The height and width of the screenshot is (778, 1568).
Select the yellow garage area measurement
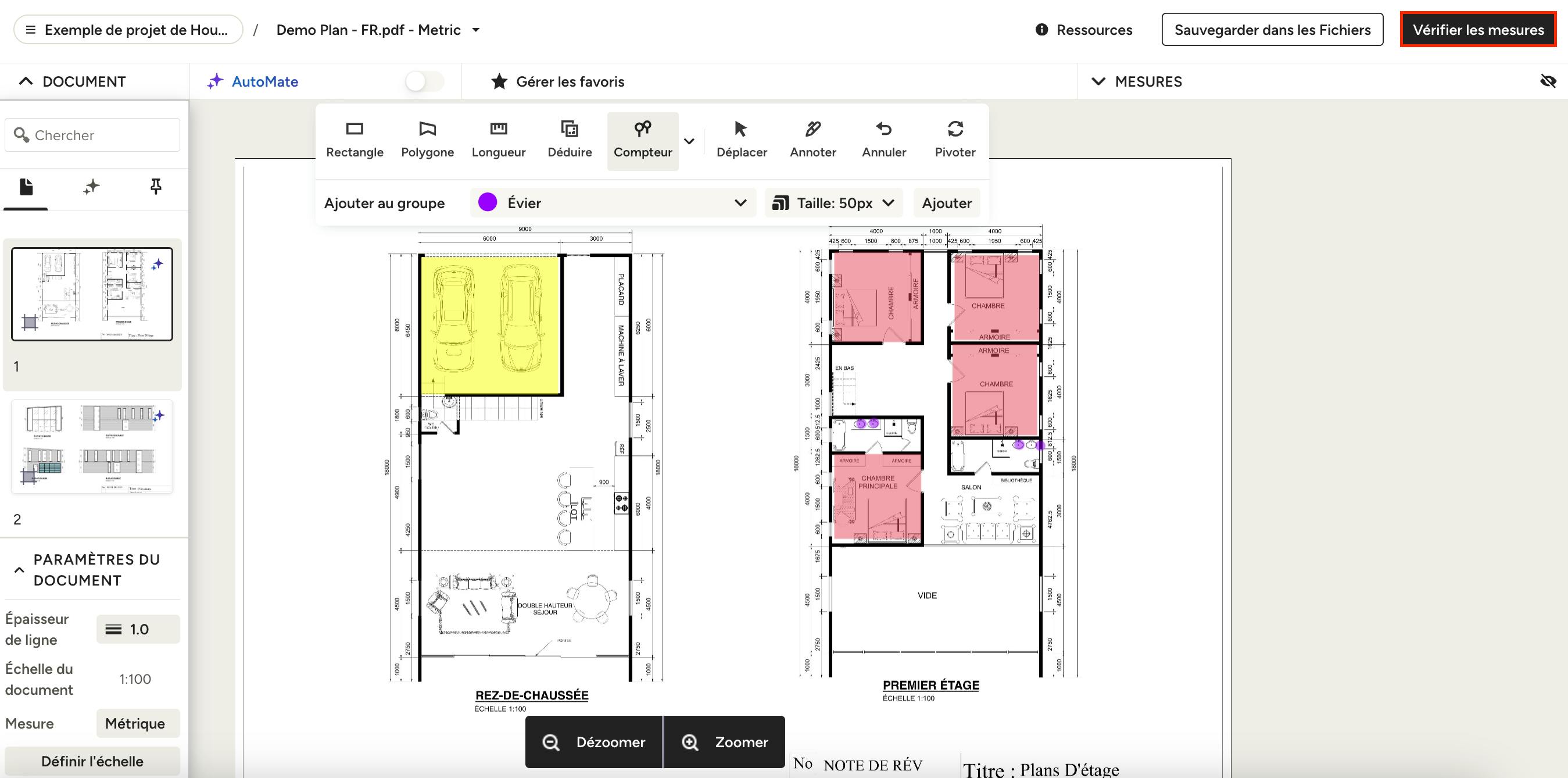click(491, 324)
